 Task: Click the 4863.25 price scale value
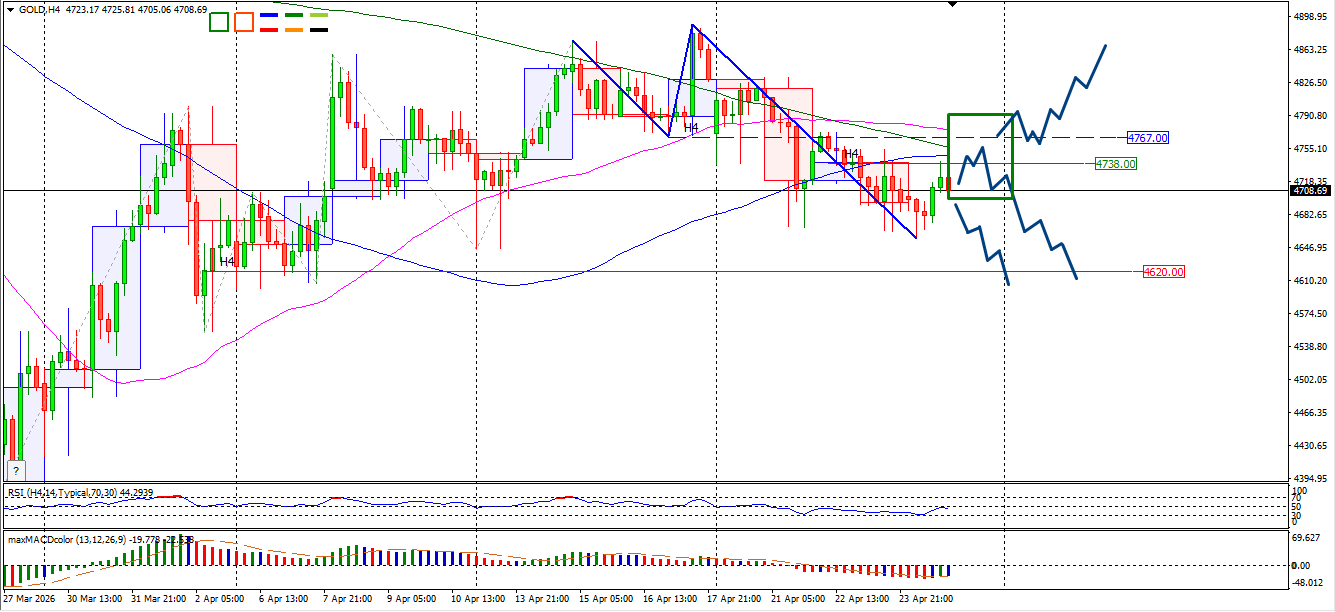(1309, 50)
